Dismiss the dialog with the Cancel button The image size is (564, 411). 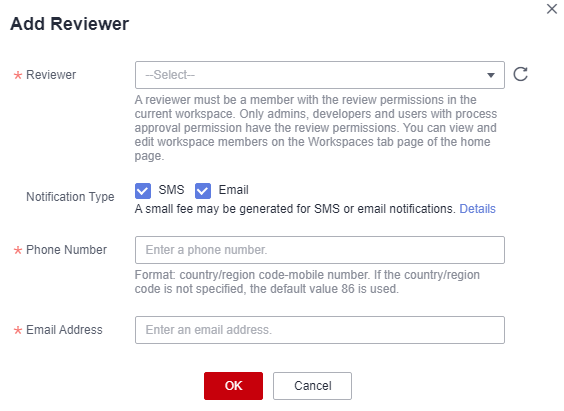coord(312,386)
